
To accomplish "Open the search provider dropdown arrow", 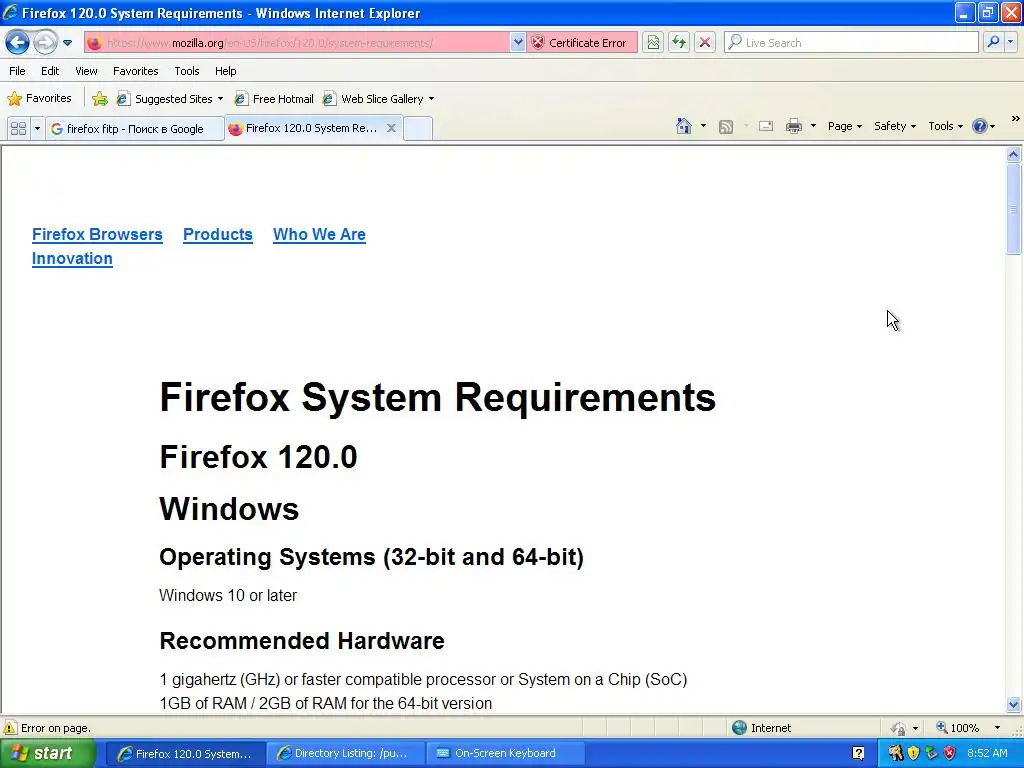I will [1010, 42].
